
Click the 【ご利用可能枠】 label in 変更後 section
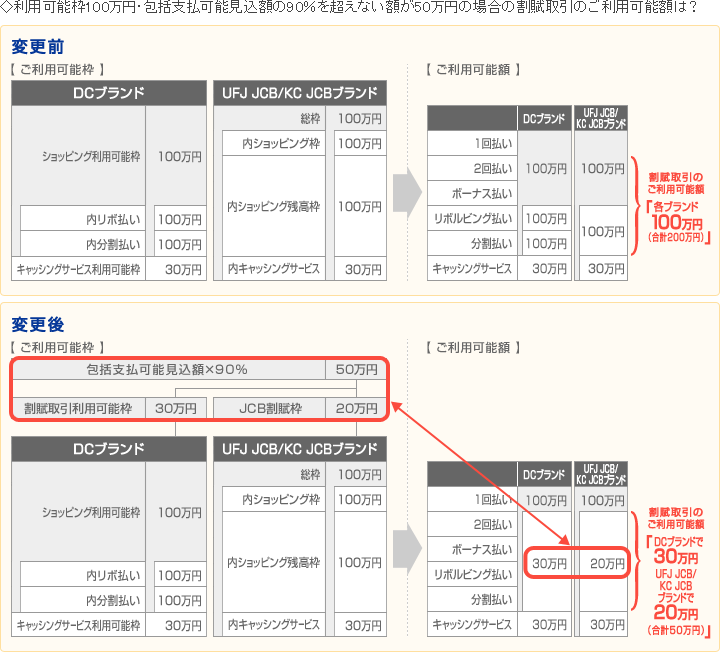point(57,347)
